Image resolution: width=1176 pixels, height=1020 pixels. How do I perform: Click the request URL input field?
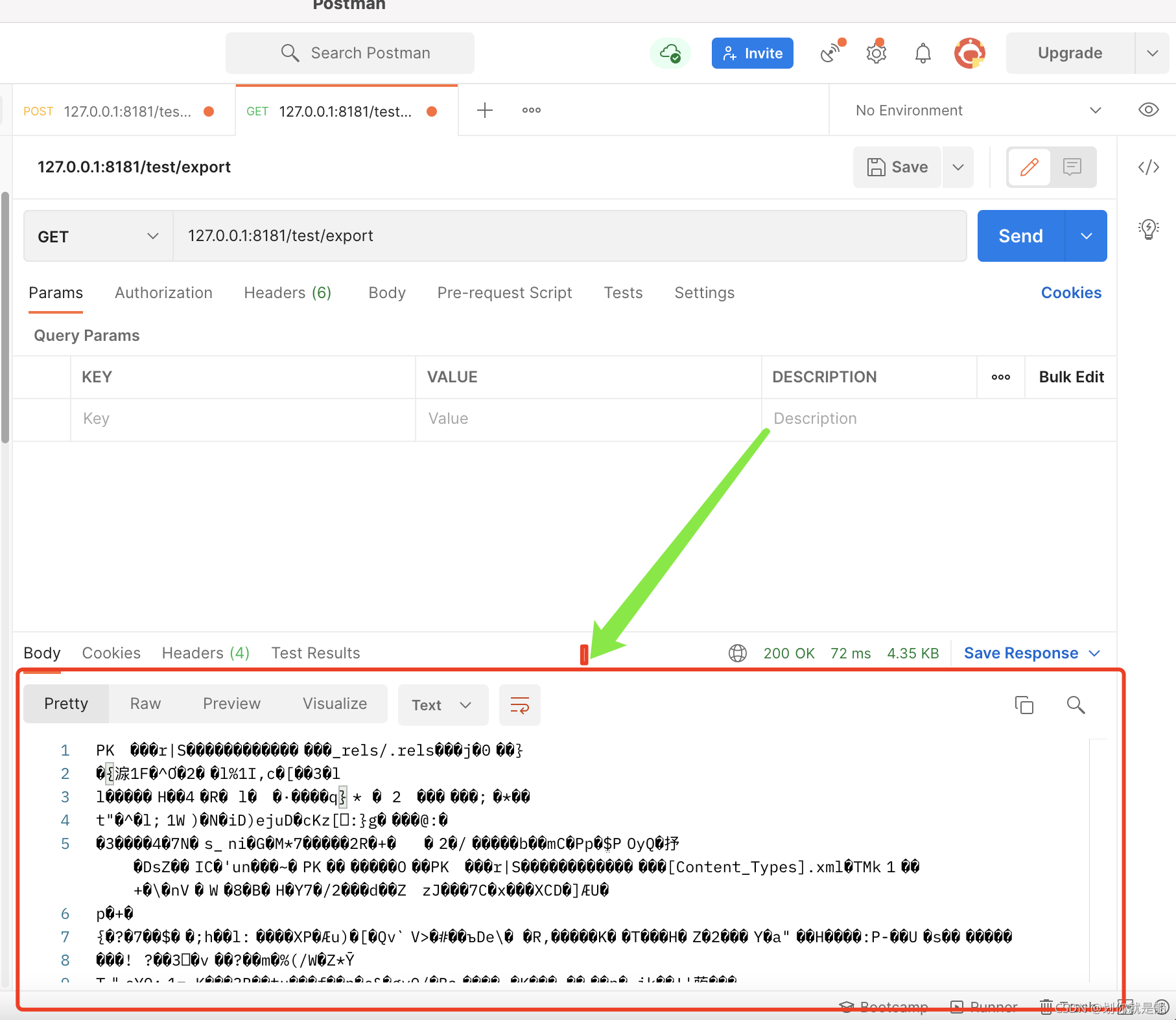[x=570, y=236]
